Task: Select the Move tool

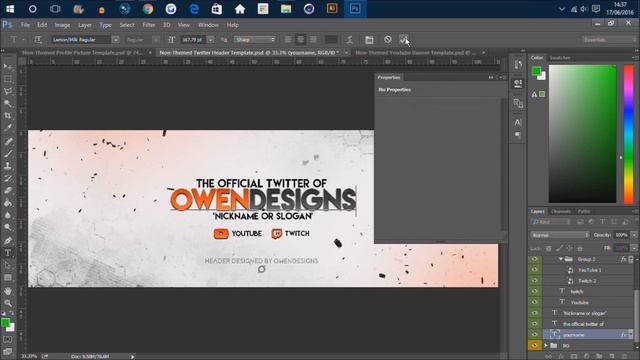Action: point(8,67)
